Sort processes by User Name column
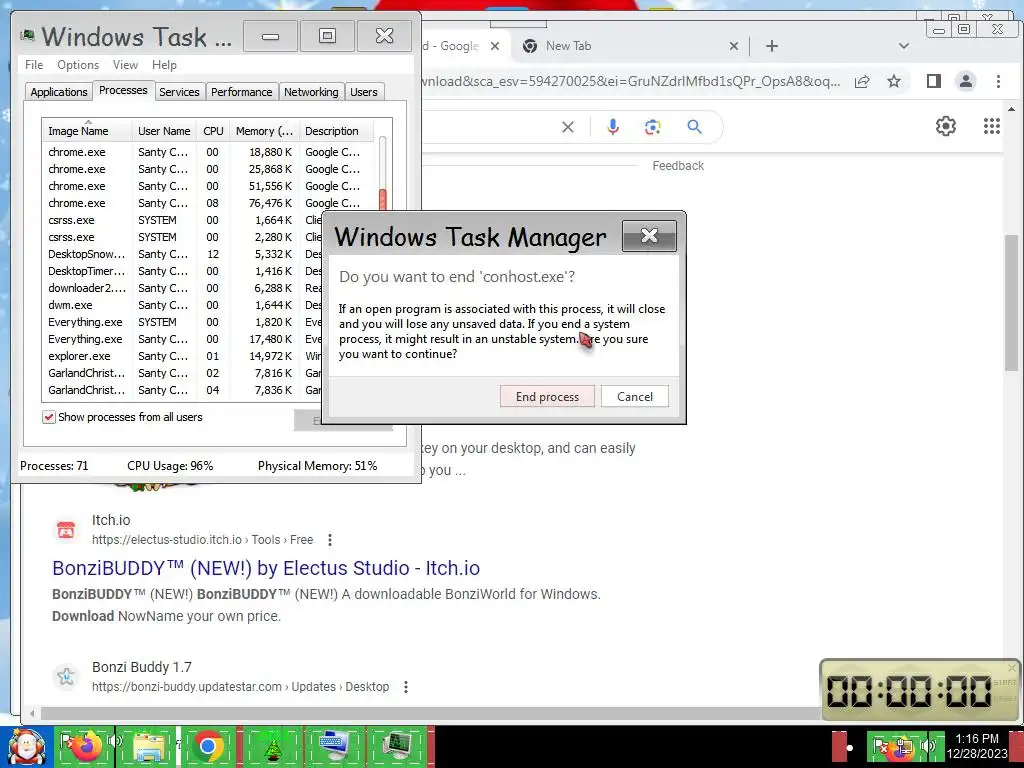This screenshot has width=1024, height=768. (x=164, y=131)
